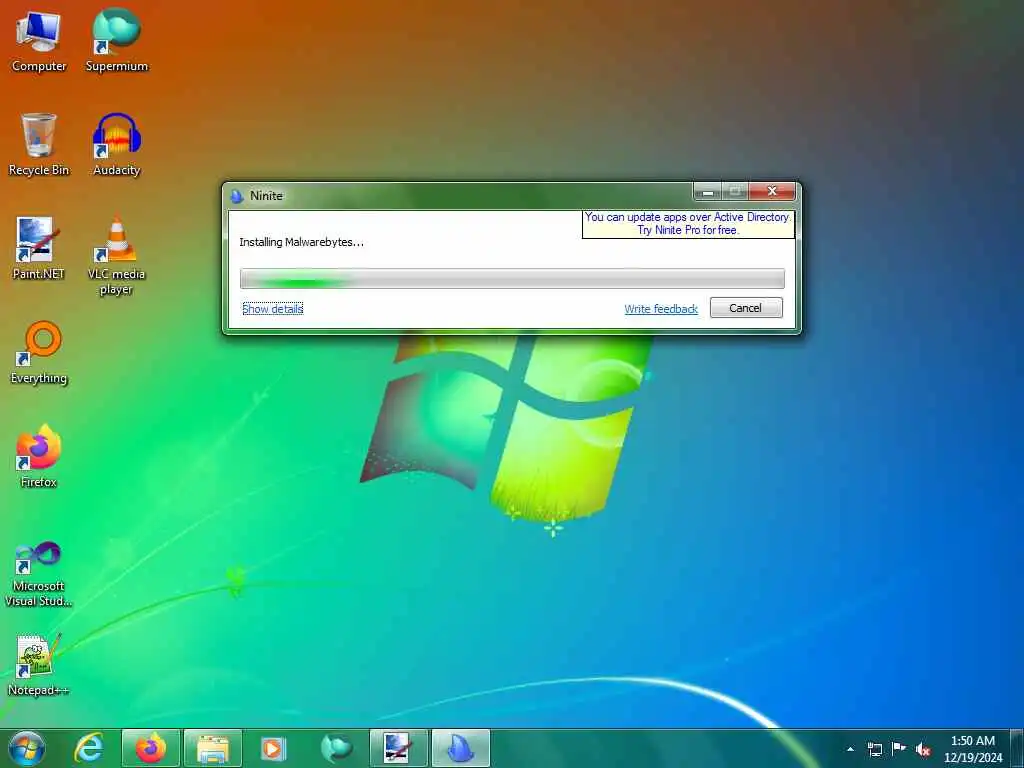Show hidden system tray icons
This screenshot has width=1024, height=768.
tap(850, 749)
